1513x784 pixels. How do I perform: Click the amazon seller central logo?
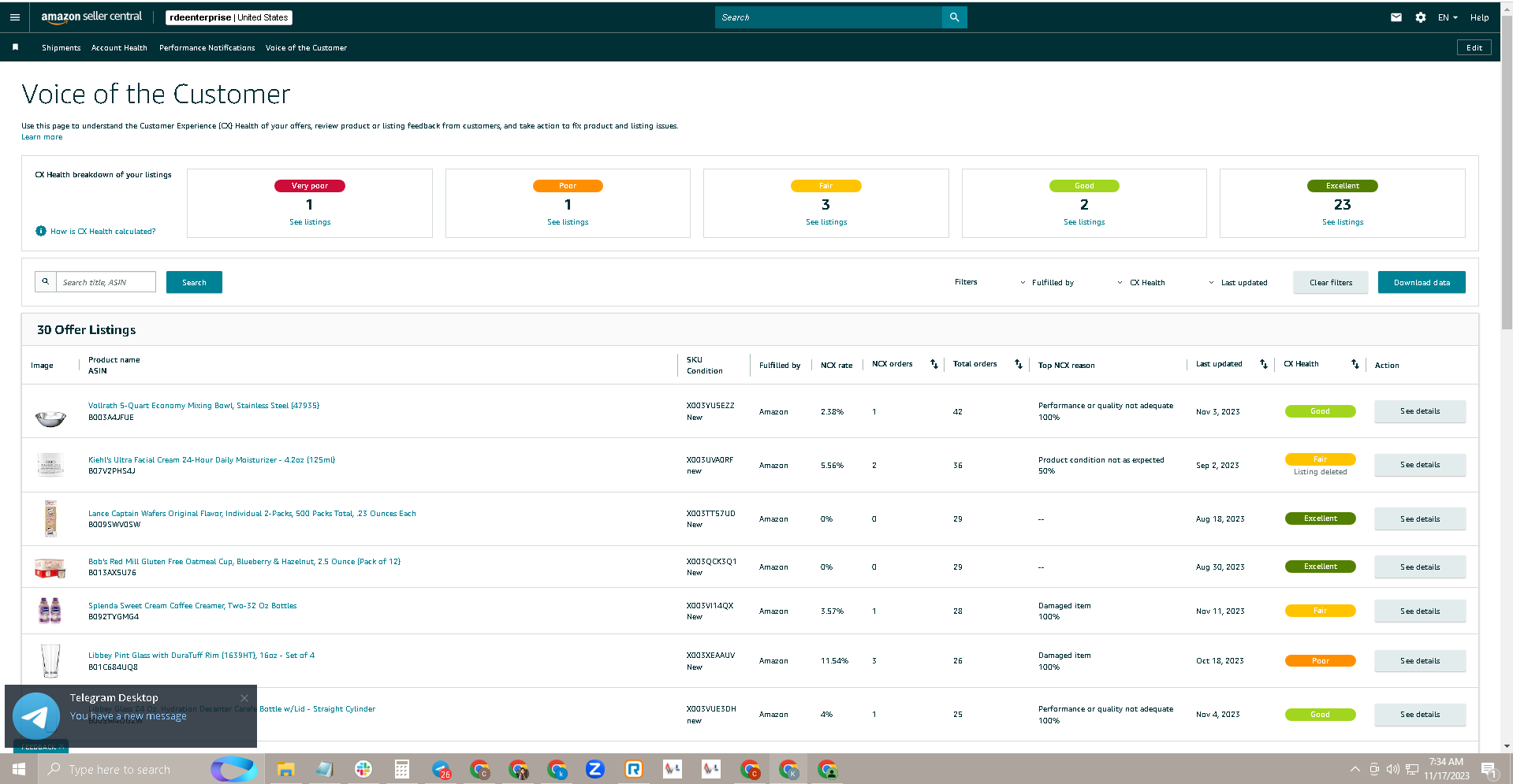[x=91, y=17]
